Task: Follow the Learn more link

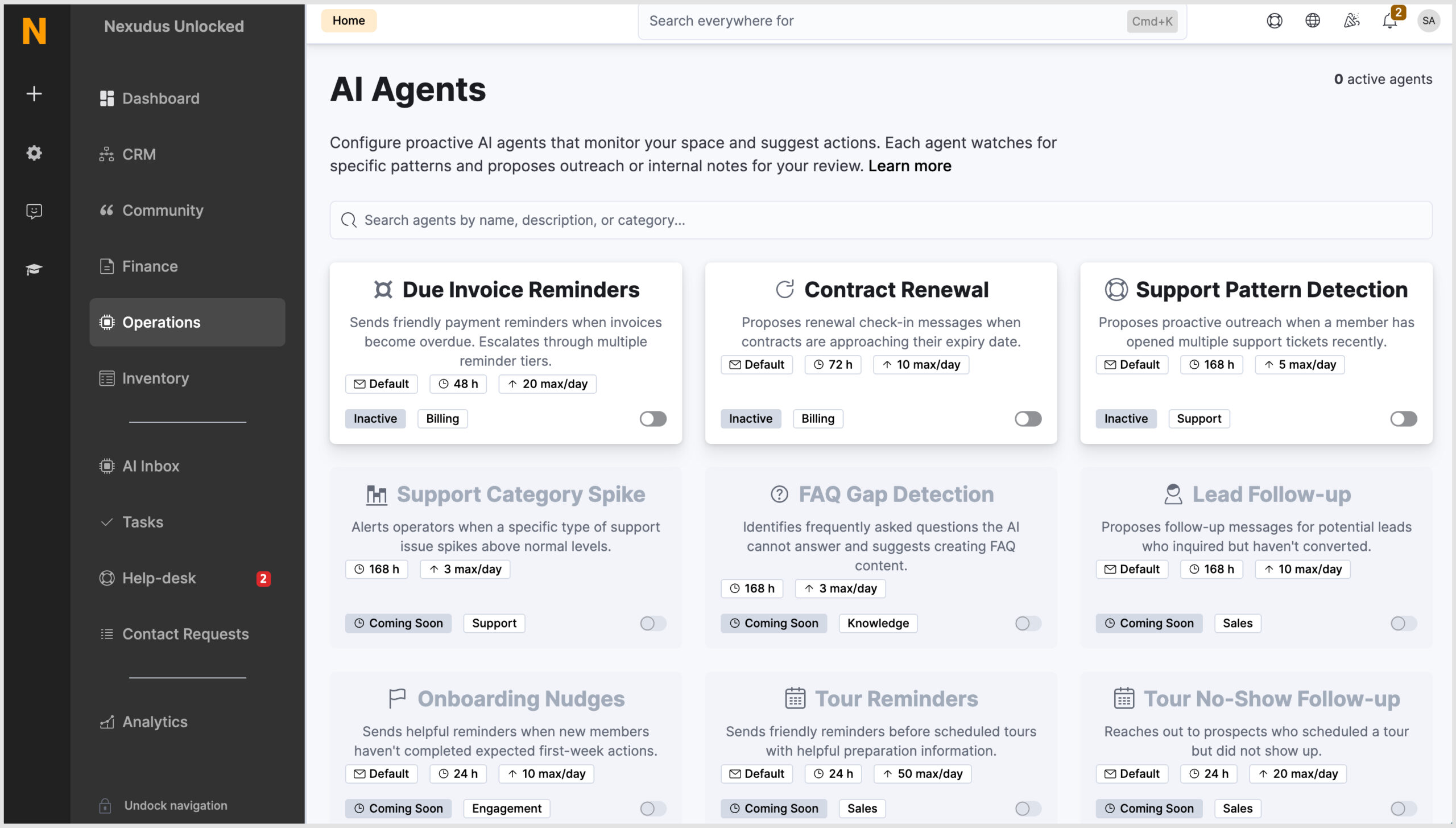Action: 909,166
